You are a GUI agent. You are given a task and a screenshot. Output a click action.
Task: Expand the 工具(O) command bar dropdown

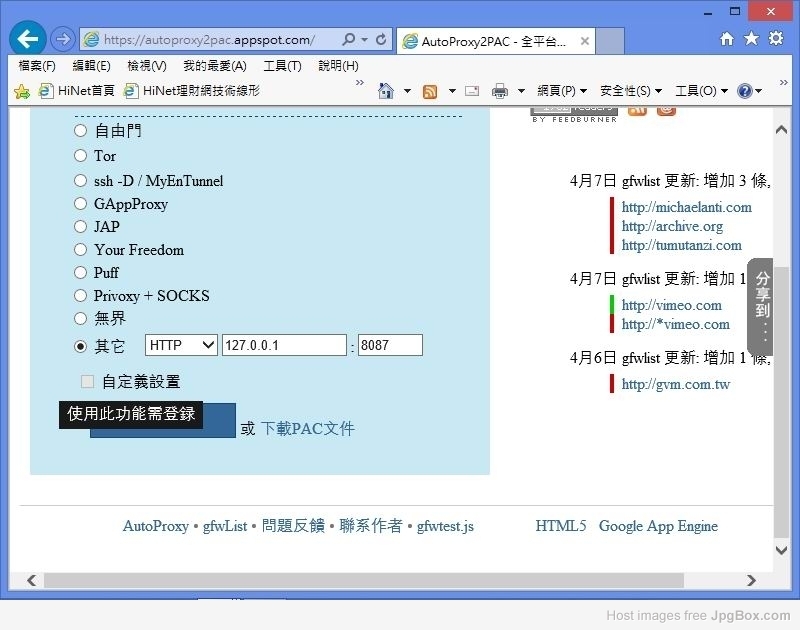click(x=701, y=91)
